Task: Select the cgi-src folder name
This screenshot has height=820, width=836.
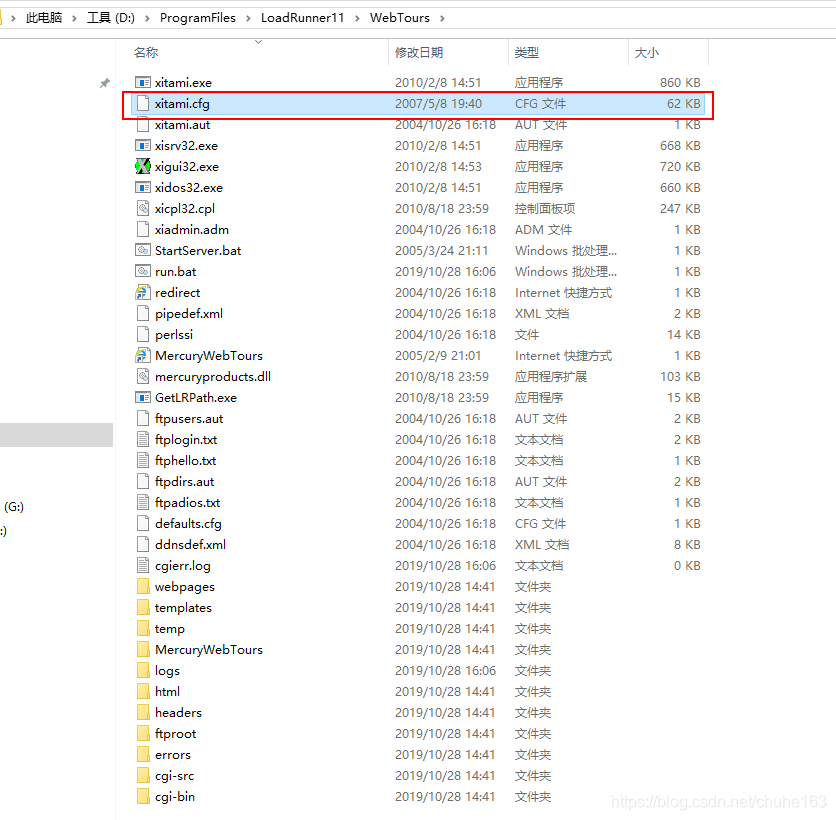Action: click(174, 776)
